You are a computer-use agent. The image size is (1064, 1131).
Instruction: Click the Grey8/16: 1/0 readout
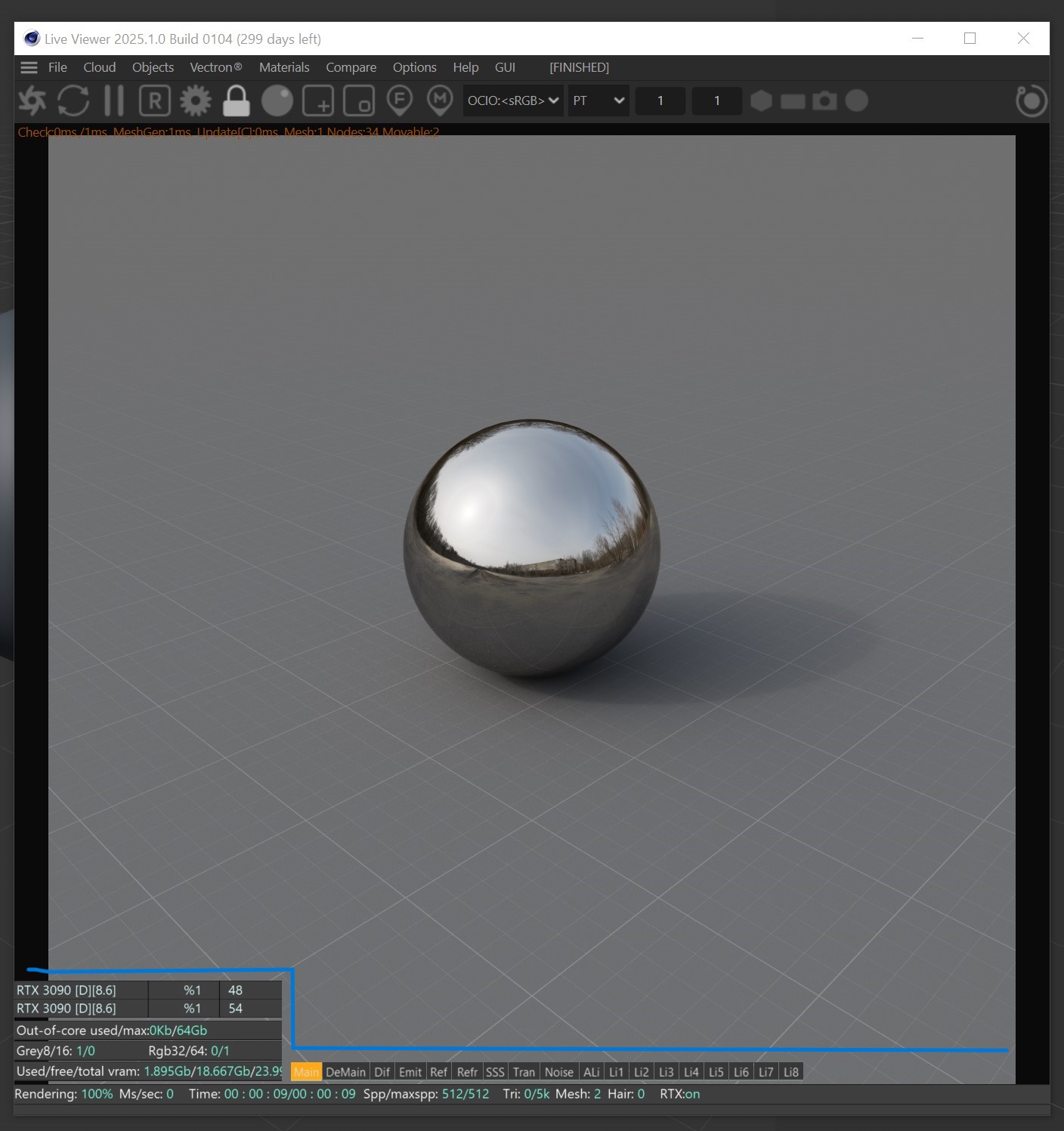[x=56, y=1051]
